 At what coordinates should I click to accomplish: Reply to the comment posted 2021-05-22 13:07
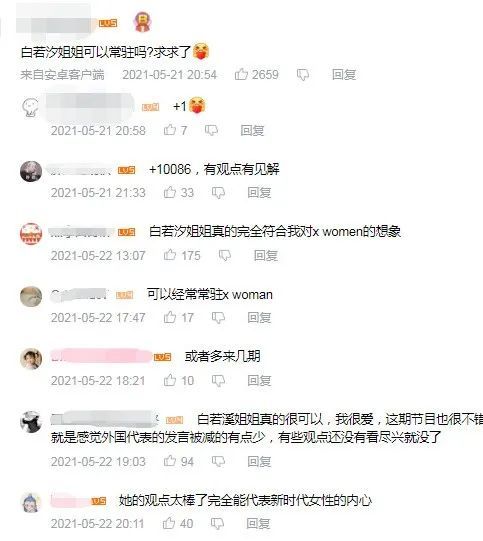pos(266,255)
